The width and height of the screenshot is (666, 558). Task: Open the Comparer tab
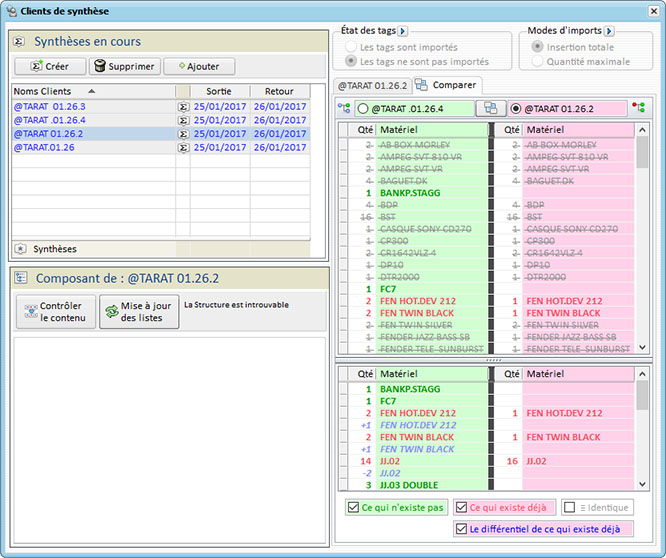pos(447,86)
